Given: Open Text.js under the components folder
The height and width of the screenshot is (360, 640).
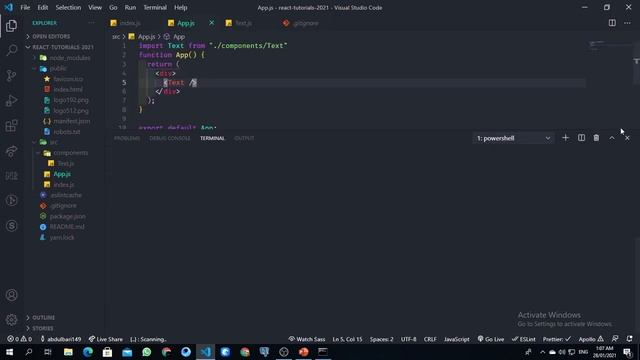Looking at the screenshot, I should (x=65, y=163).
